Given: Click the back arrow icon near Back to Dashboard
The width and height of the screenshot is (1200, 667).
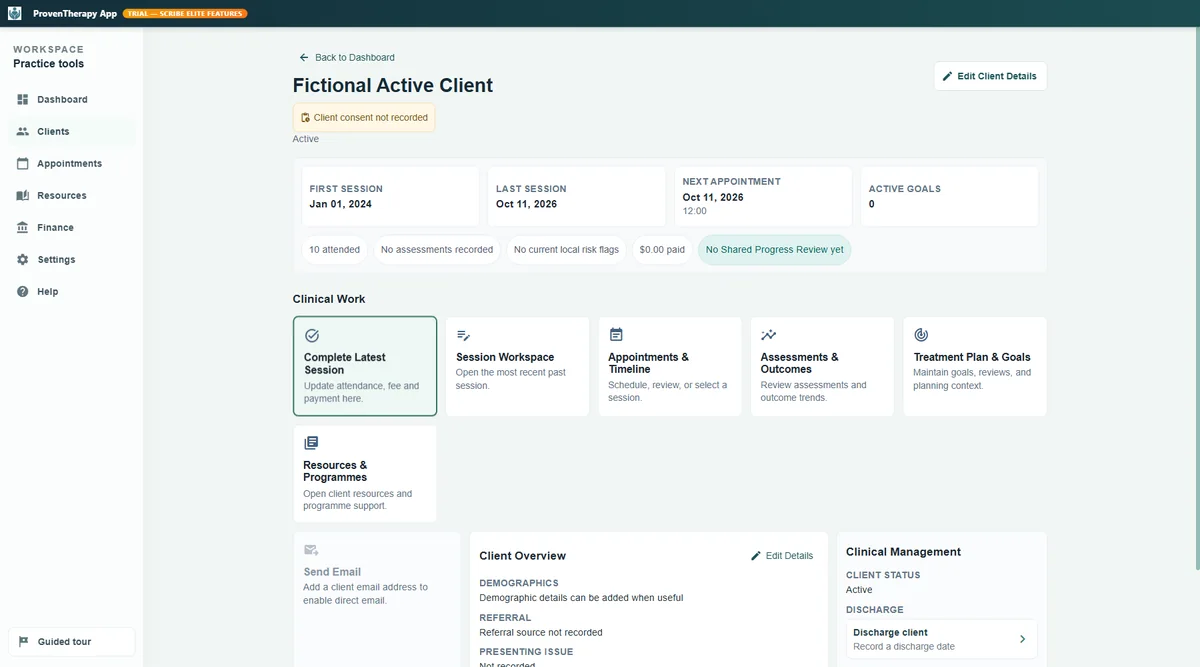Looking at the screenshot, I should 304,57.
